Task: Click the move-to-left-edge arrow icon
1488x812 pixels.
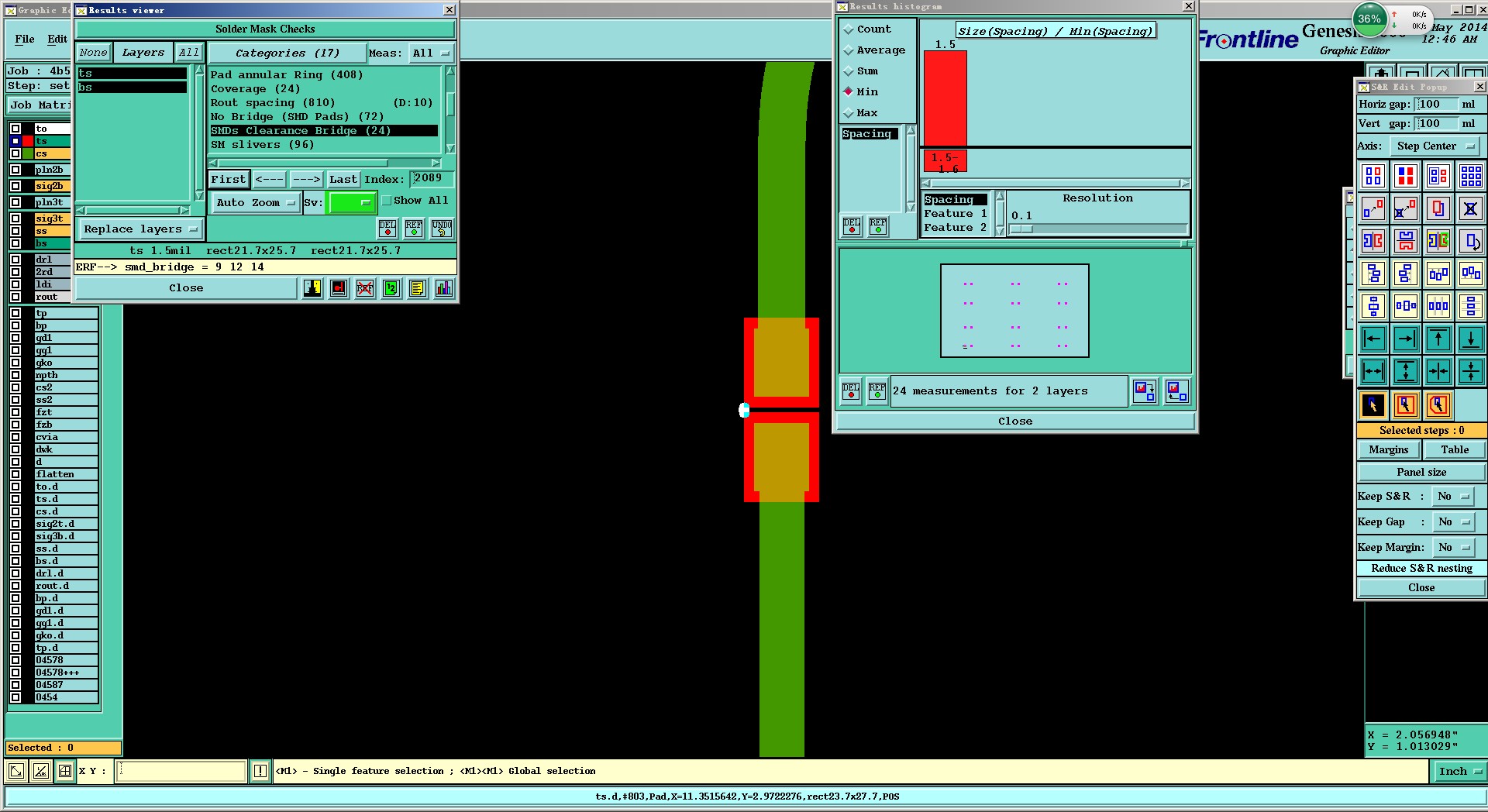Action: [1373, 339]
